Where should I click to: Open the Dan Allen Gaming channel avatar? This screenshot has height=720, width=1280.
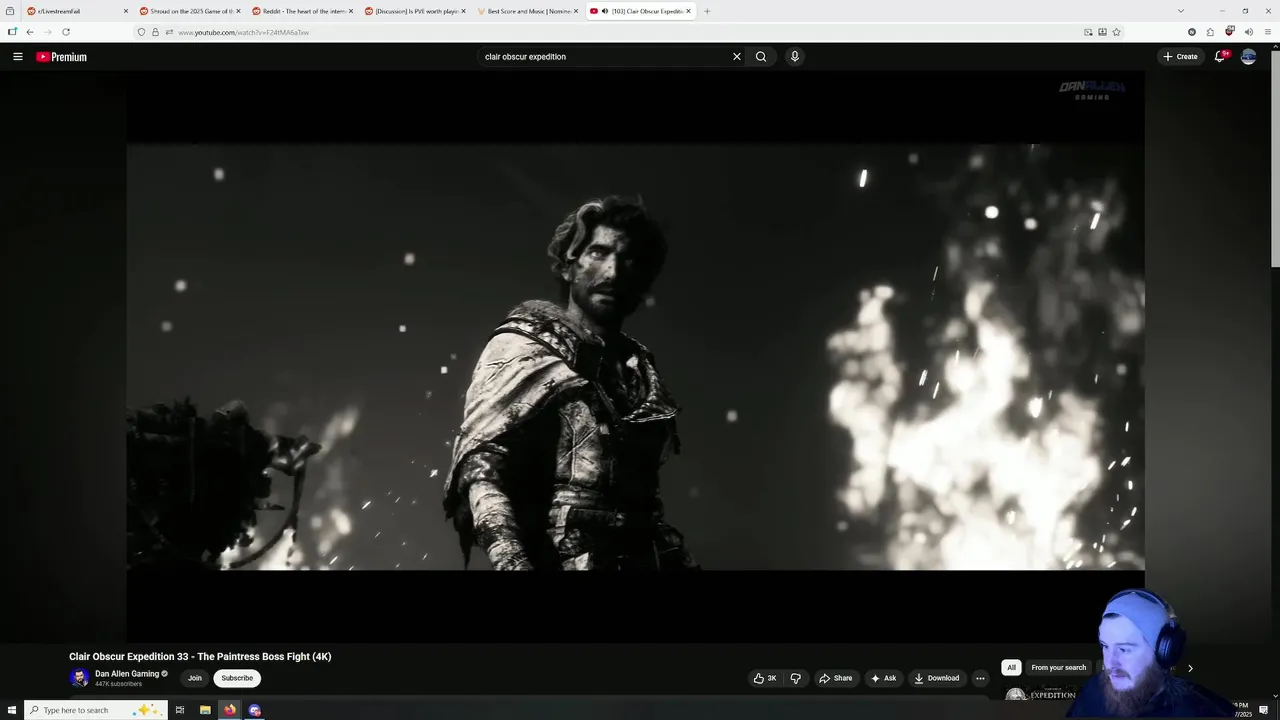pos(79,678)
